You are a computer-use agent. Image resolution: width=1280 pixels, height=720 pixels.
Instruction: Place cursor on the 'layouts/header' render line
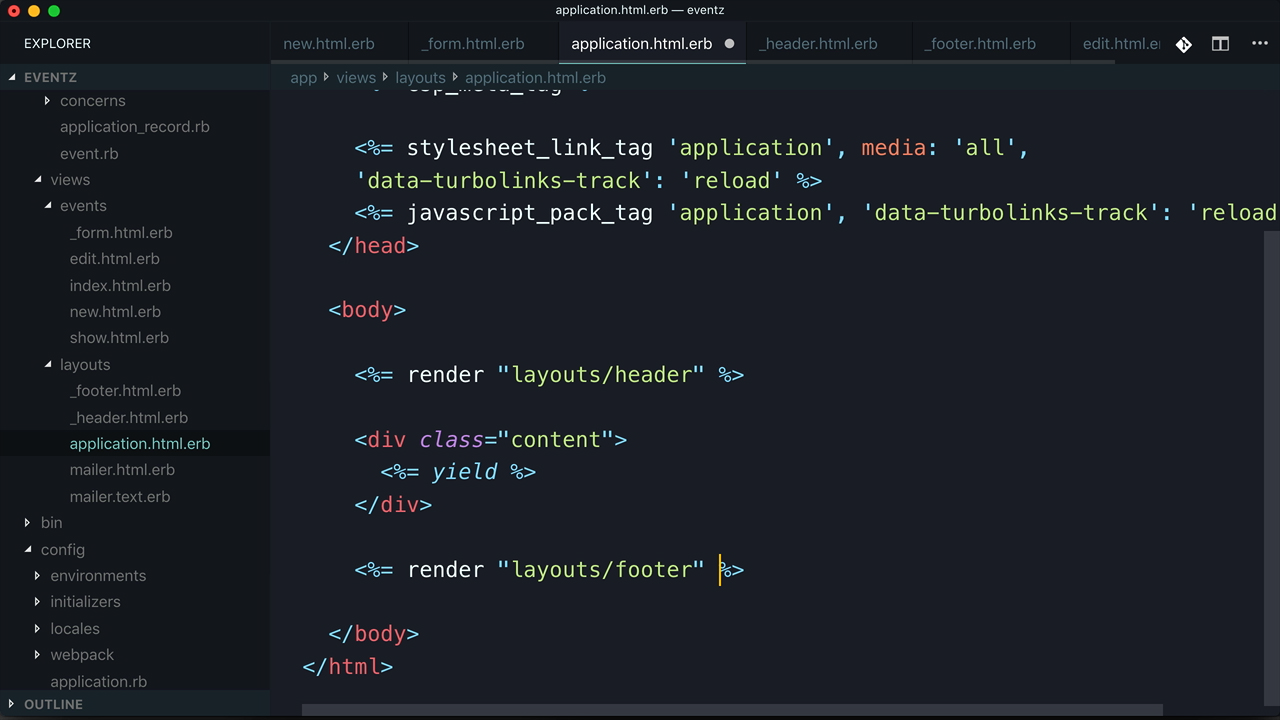[x=549, y=375]
